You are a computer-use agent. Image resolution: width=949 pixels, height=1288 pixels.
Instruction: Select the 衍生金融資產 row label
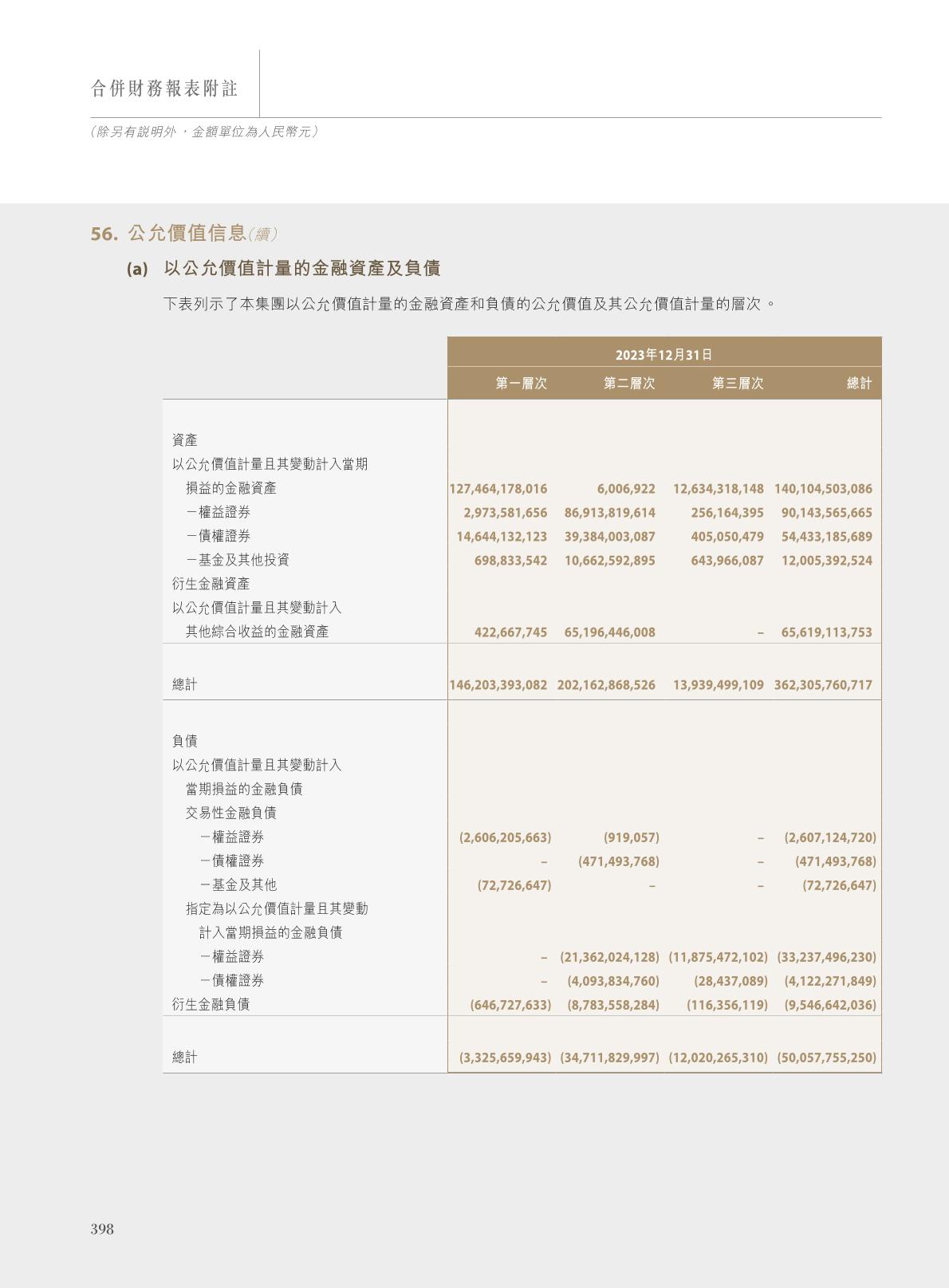[x=211, y=584]
